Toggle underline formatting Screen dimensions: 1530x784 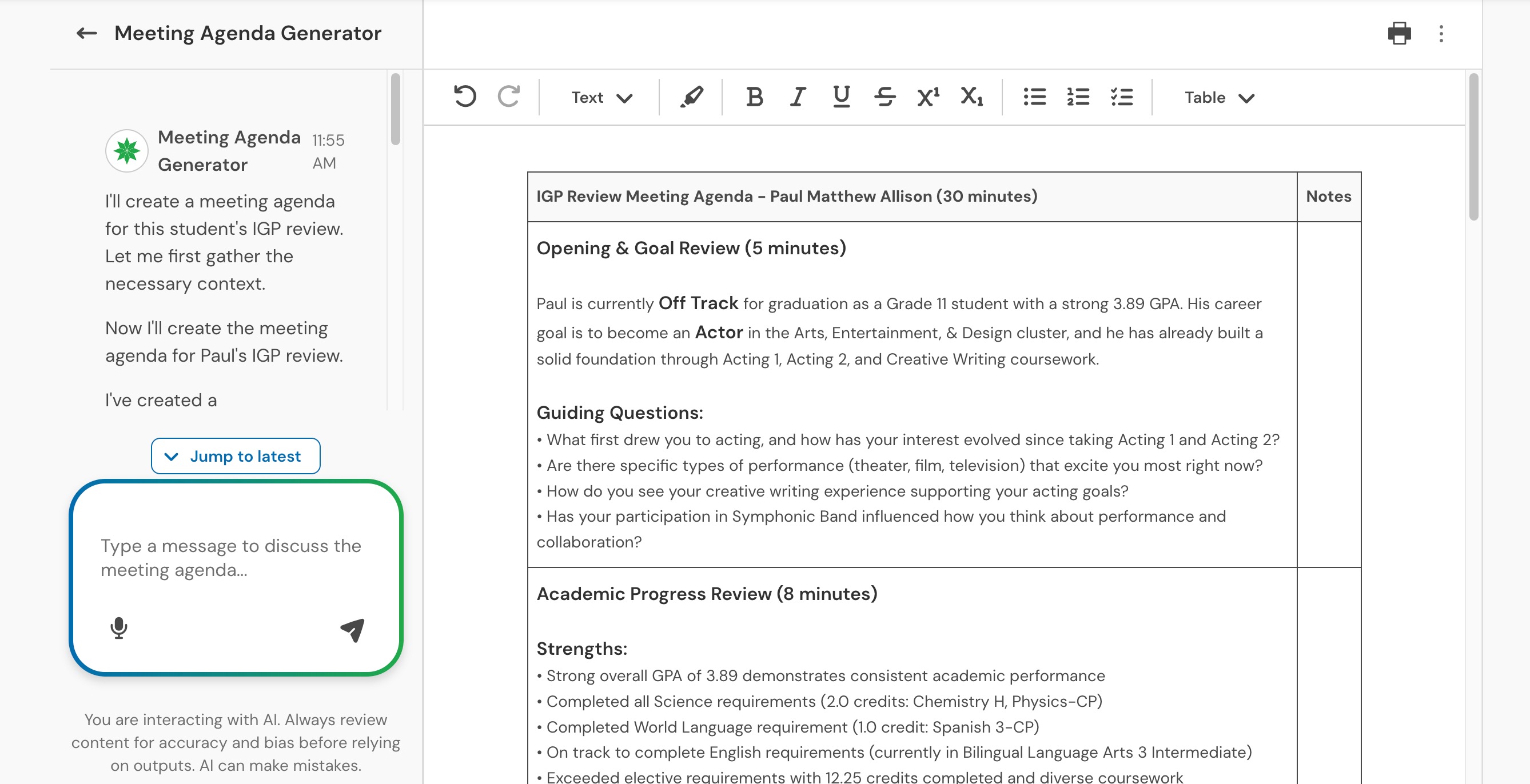(x=841, y=97)
